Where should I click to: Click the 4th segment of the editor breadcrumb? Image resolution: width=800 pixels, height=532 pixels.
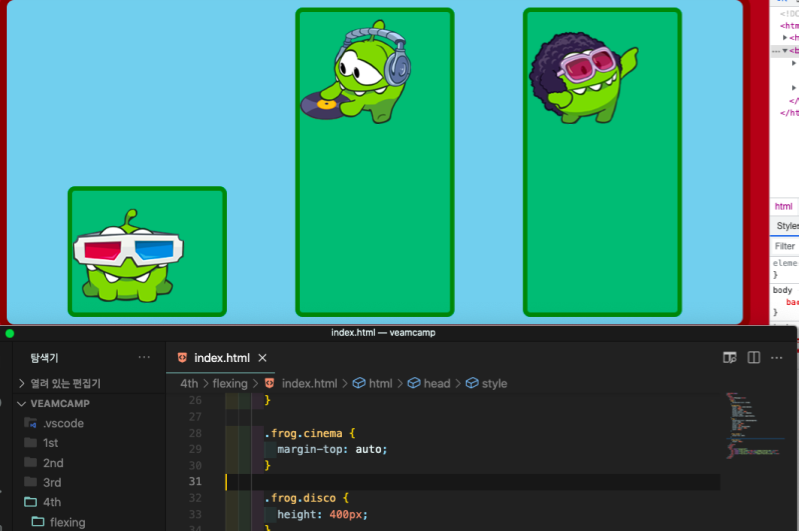coord(189,383)
